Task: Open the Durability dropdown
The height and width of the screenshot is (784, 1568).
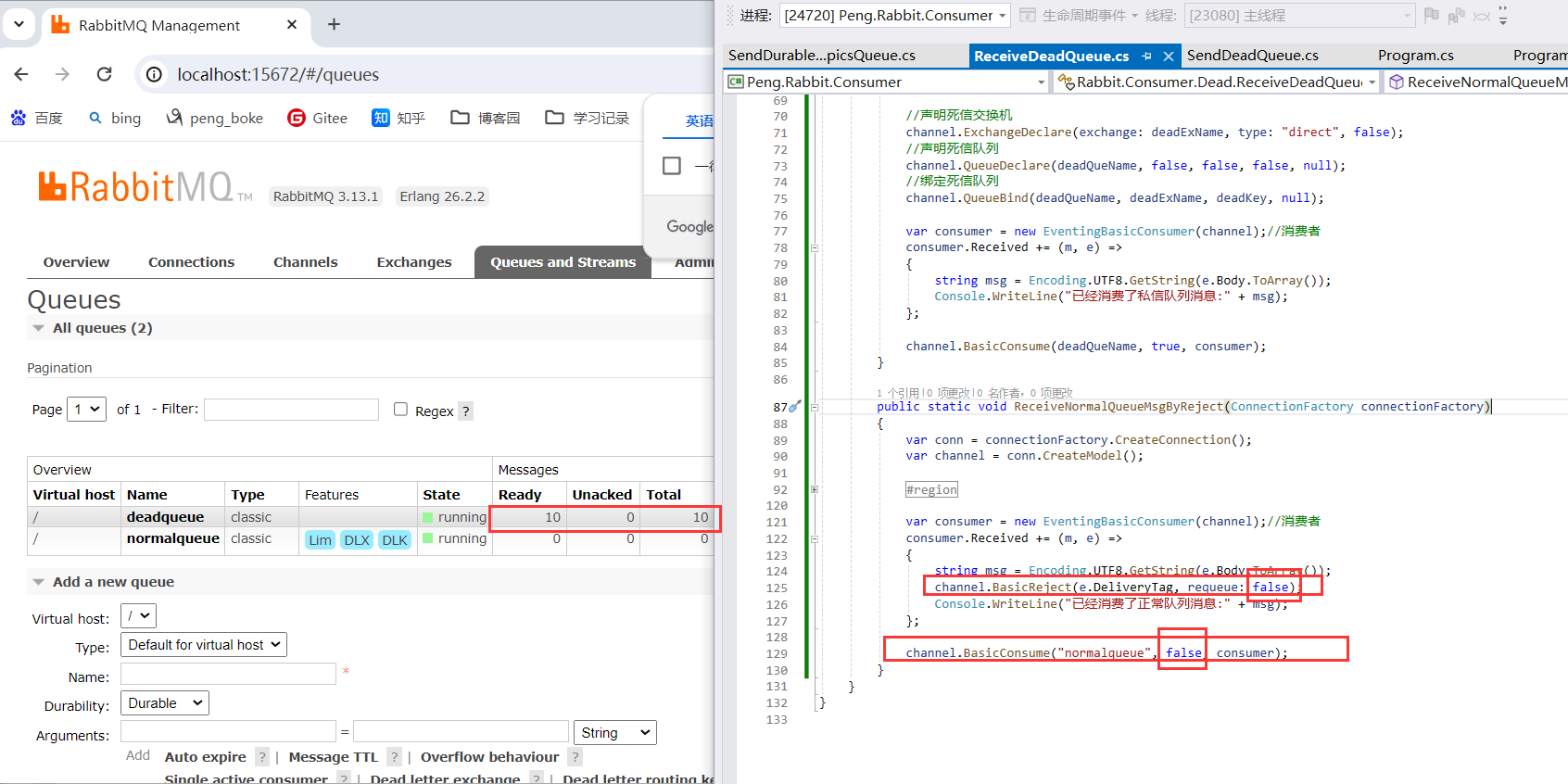Action: point(165,702)
